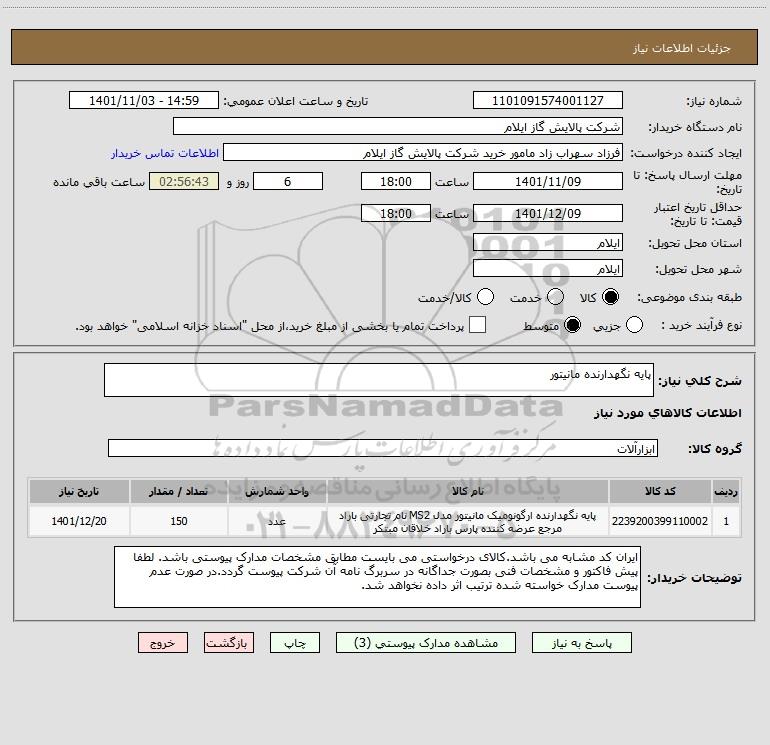Toggle the اسناد خزانه اسلامی payment checkbox
This screenshot has height=745, width=770.
477,325
